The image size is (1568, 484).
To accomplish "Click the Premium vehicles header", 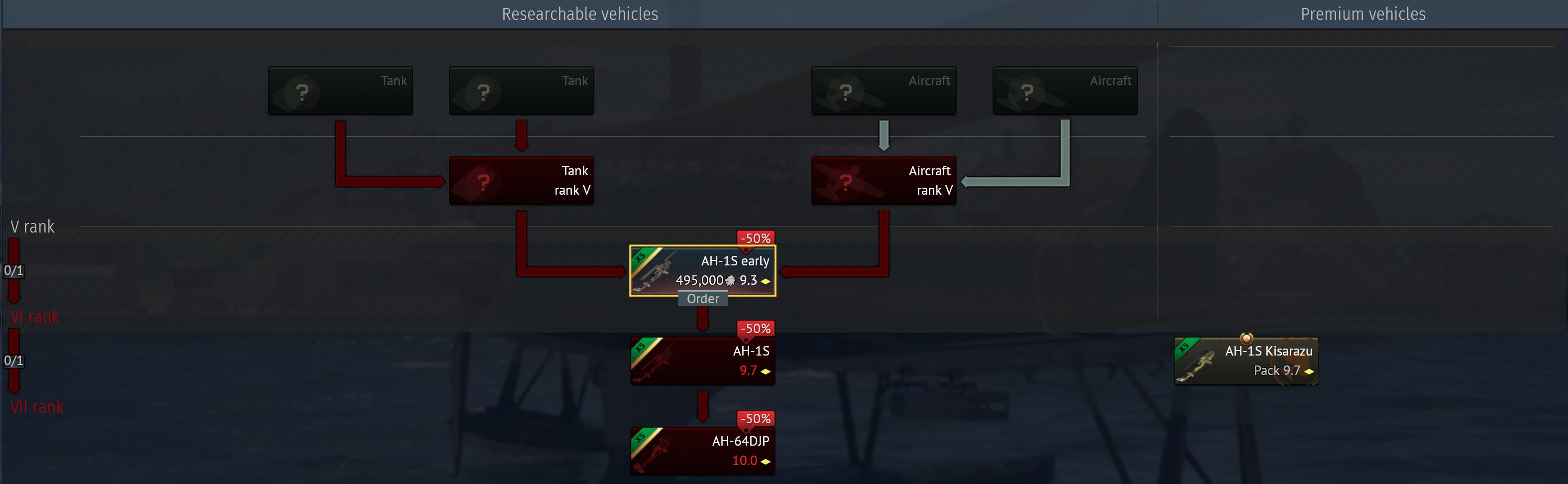I will pyautogui.click(x=1363, y=14).
